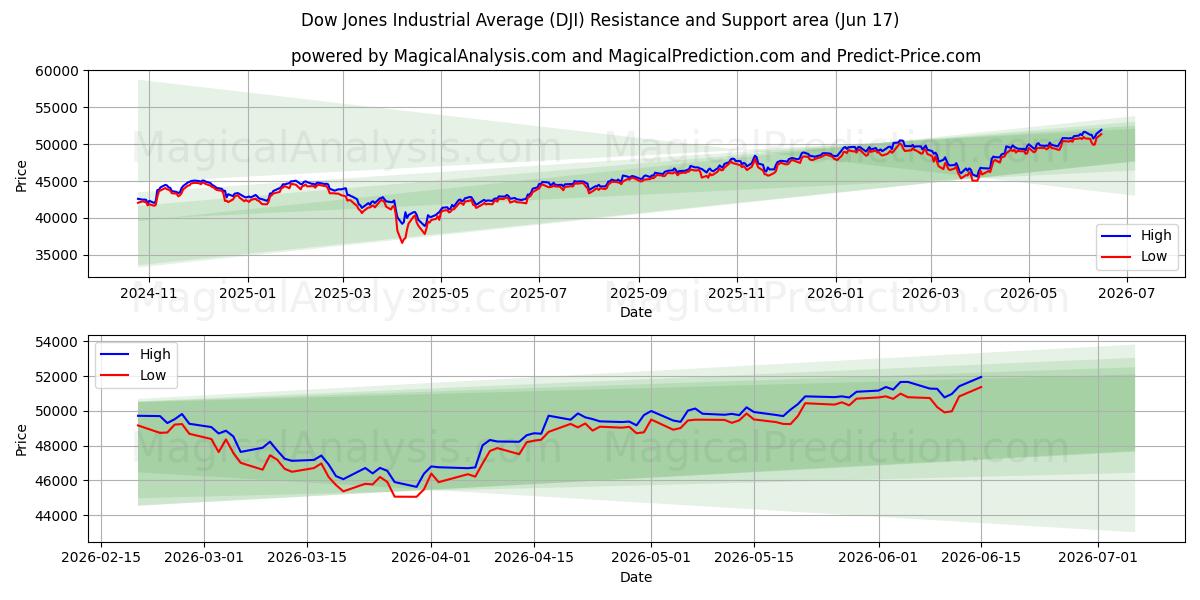
Task: Click the 2026-01 date tick label
Action: [835, 293]
